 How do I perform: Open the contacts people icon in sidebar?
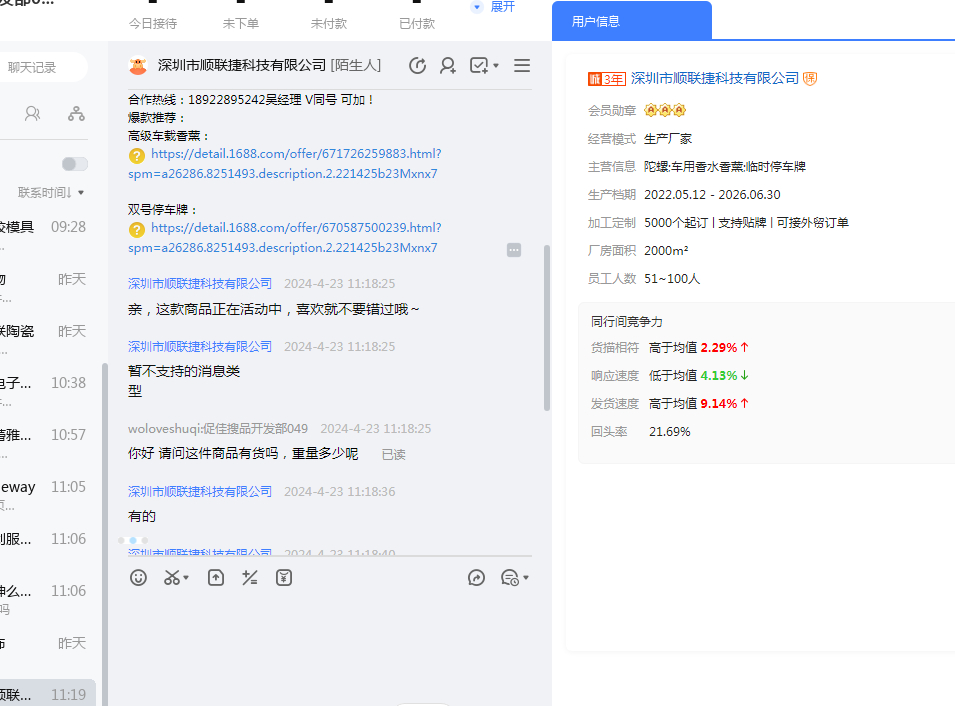point(33,113)
